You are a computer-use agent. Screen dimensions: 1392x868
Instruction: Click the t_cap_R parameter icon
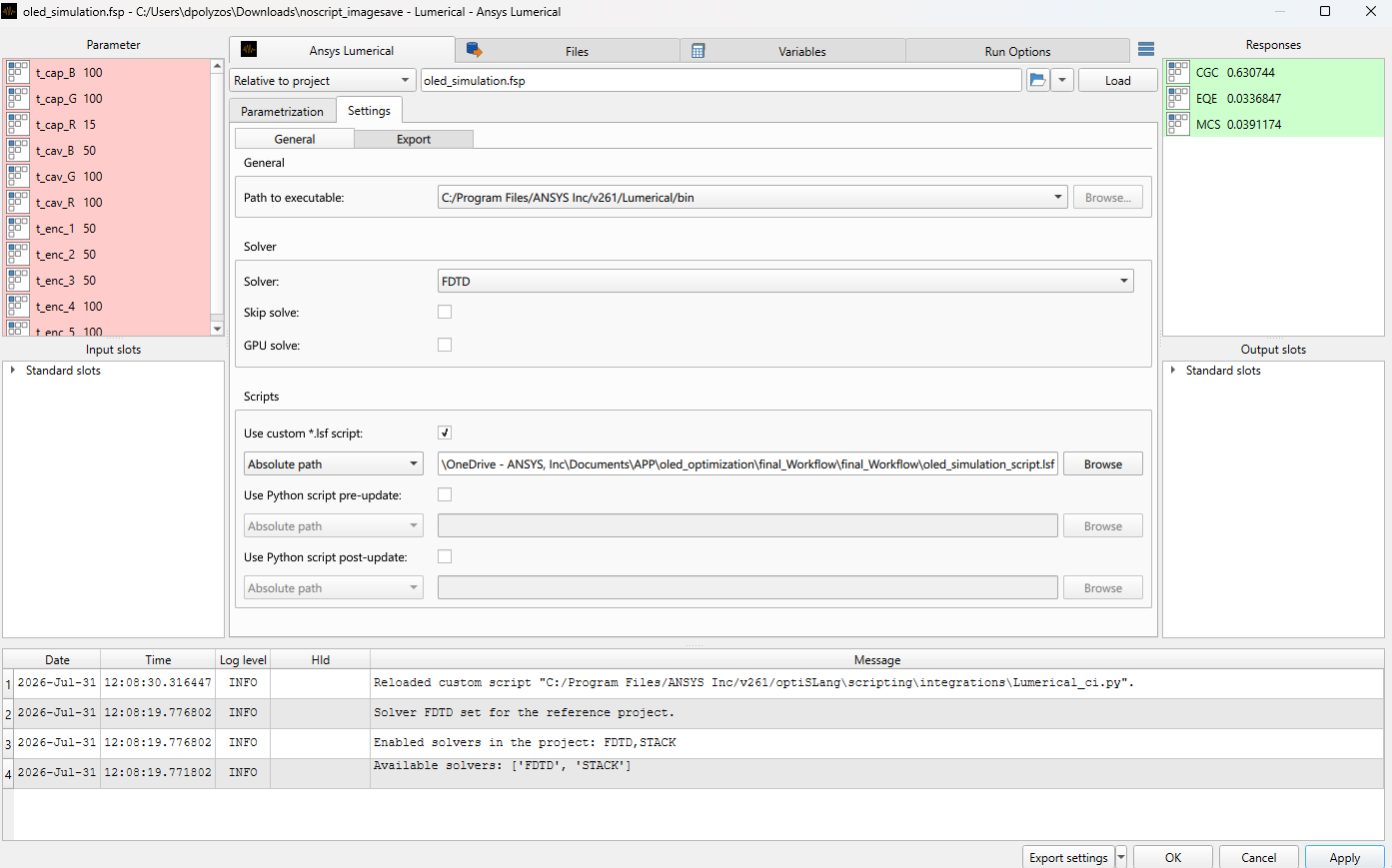point(18,124)
